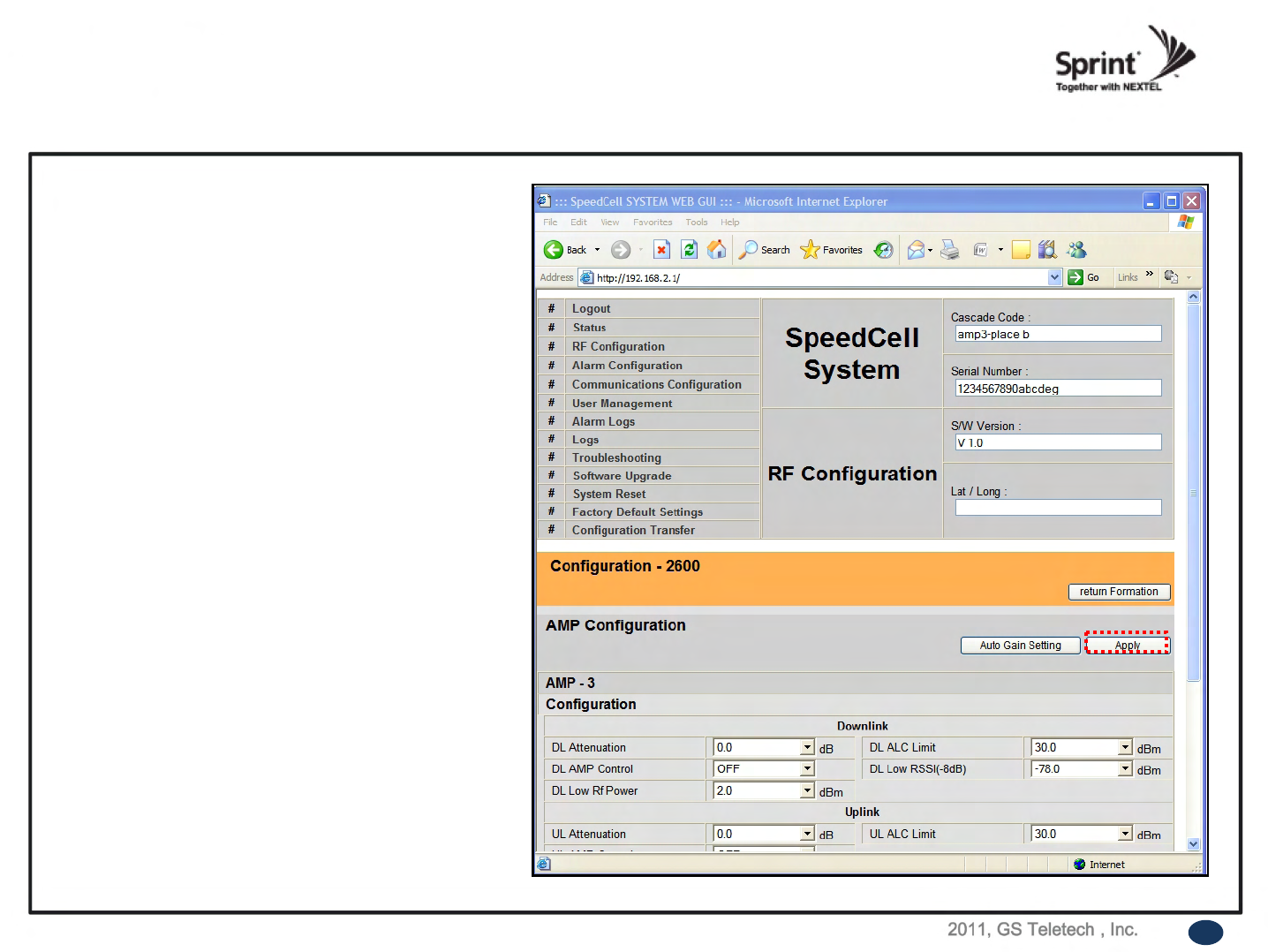This screenshot has width=1268, height=952.
Task: Click the Print icon in the toolbar
Action: click(x=950, y=250)
